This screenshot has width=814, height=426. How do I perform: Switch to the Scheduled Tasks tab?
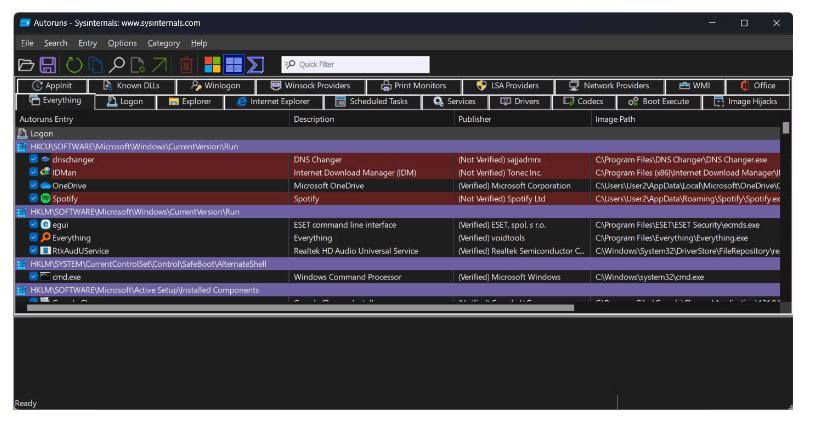[x=370, y=101]
